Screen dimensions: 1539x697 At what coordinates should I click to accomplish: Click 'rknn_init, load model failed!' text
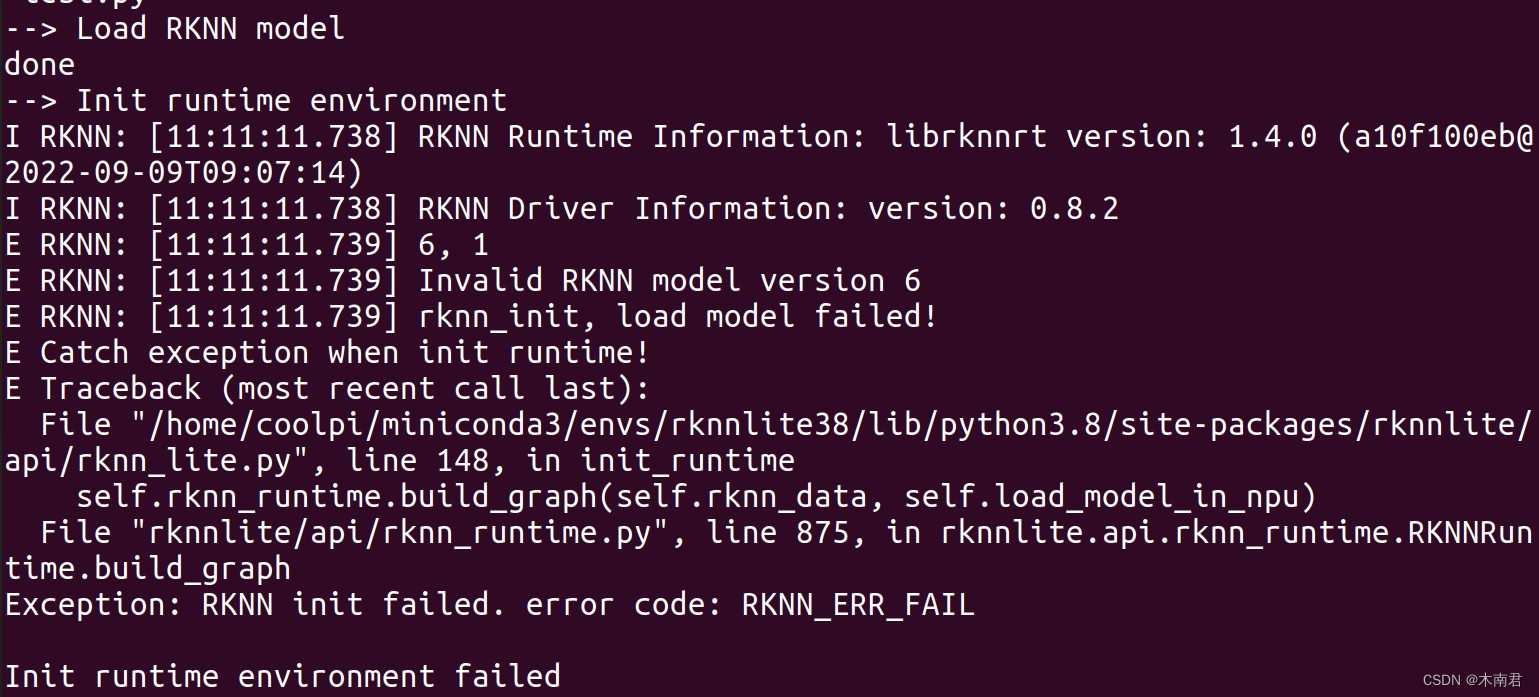point(678,316)
